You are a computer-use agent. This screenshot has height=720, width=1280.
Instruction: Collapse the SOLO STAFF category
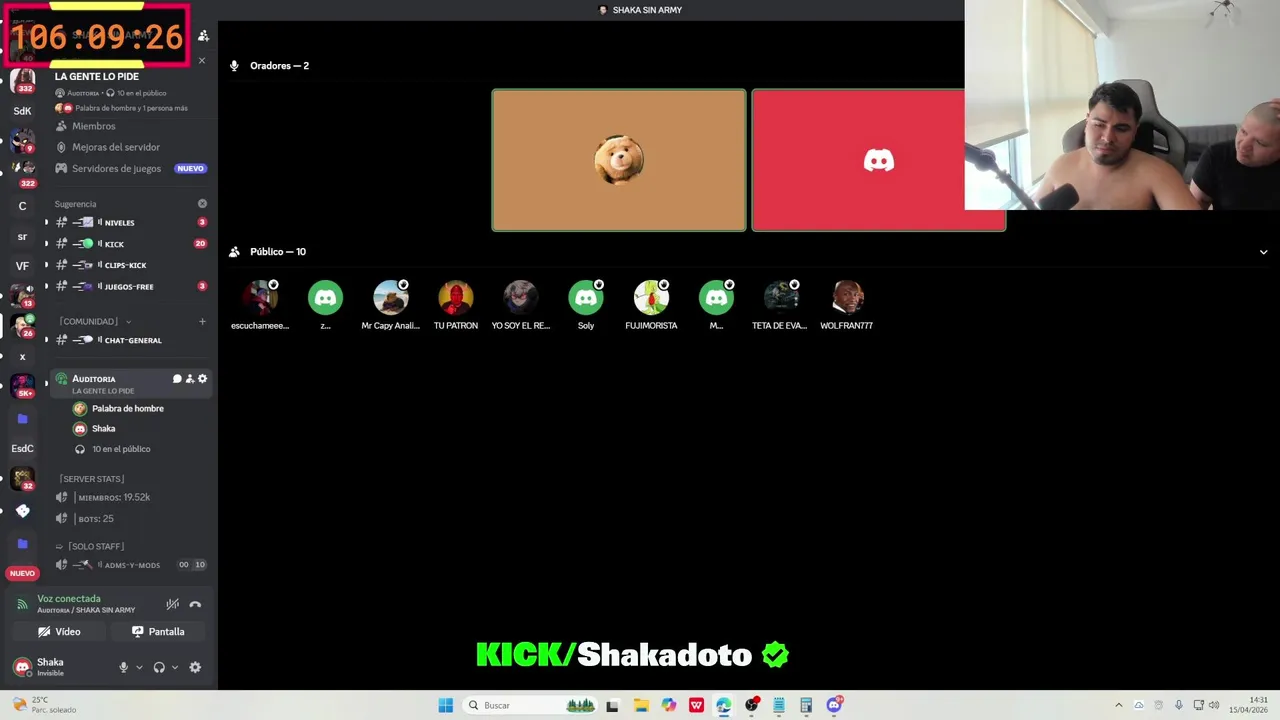click(91, 546)
